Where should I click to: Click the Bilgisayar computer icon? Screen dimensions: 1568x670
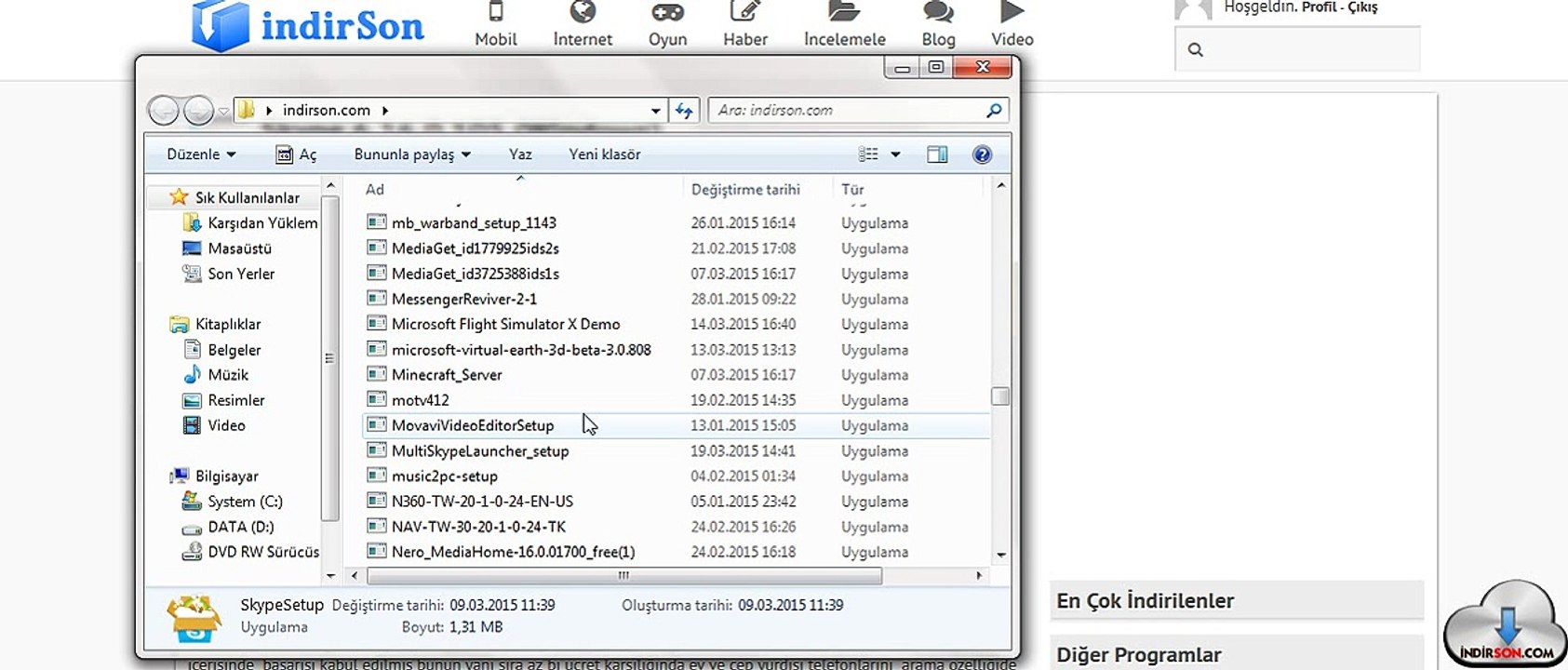(x=179, y=476)
